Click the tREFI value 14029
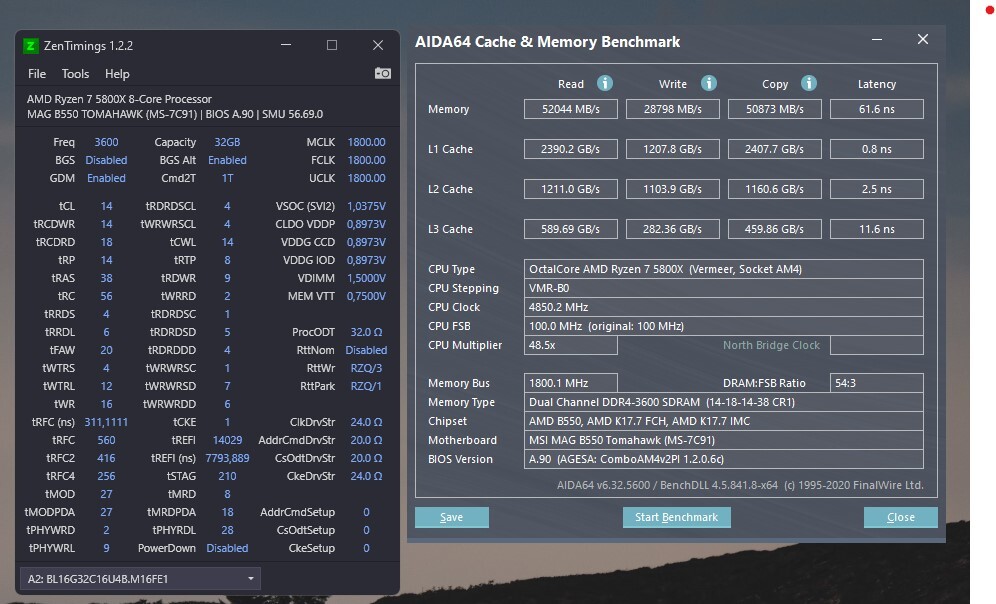 tap(227, 440)
